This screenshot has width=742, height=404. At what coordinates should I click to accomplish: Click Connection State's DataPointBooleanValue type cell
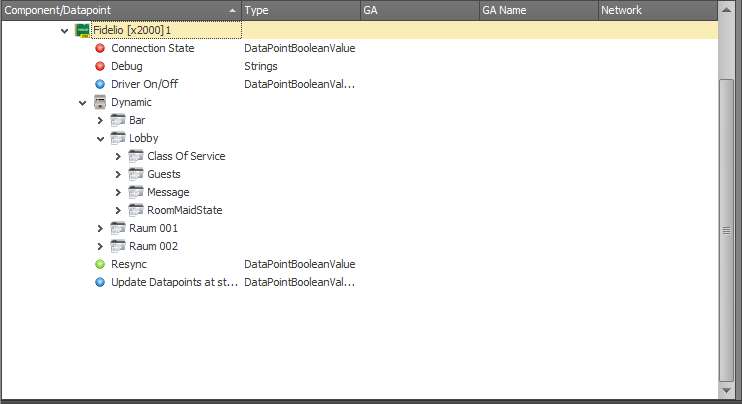(300, 48)
